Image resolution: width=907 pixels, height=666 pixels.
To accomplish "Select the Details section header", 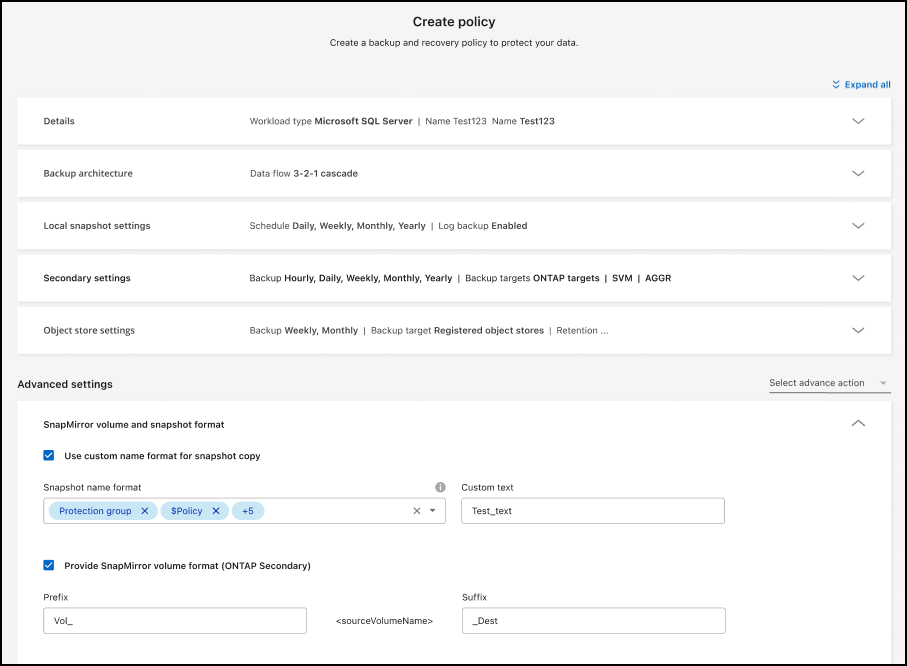I will 59,121.
